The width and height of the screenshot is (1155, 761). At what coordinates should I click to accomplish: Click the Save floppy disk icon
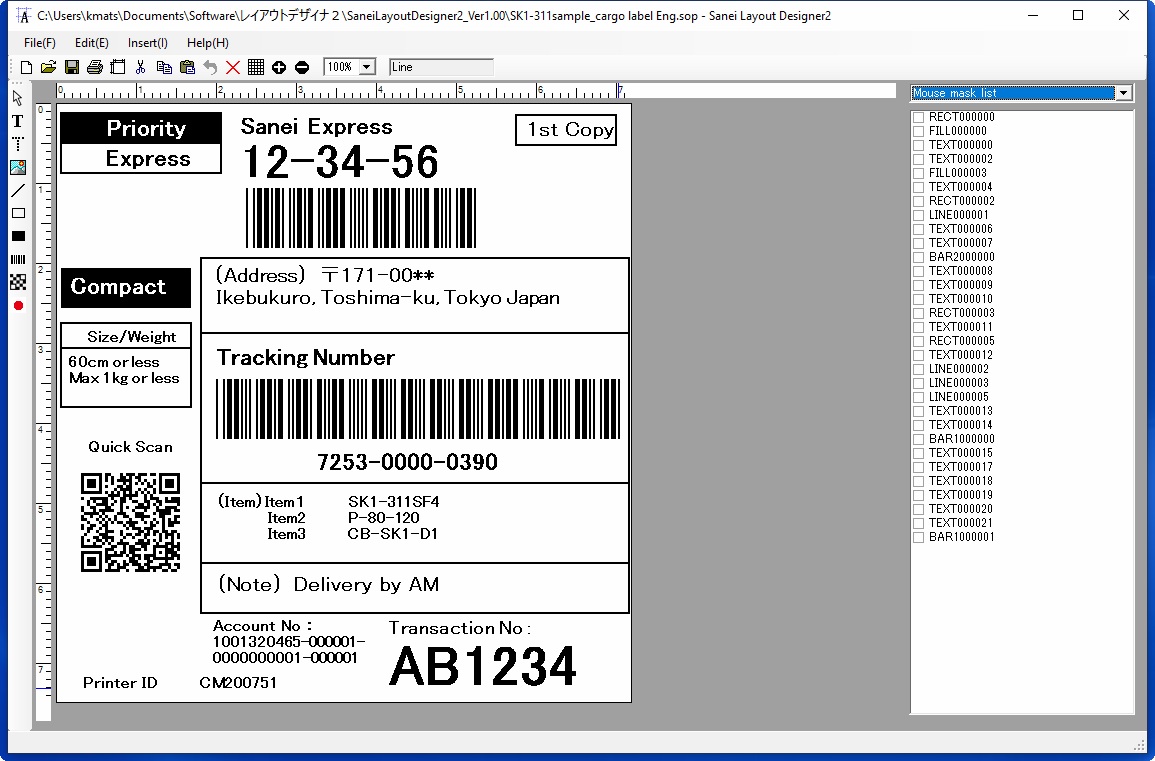71,67
